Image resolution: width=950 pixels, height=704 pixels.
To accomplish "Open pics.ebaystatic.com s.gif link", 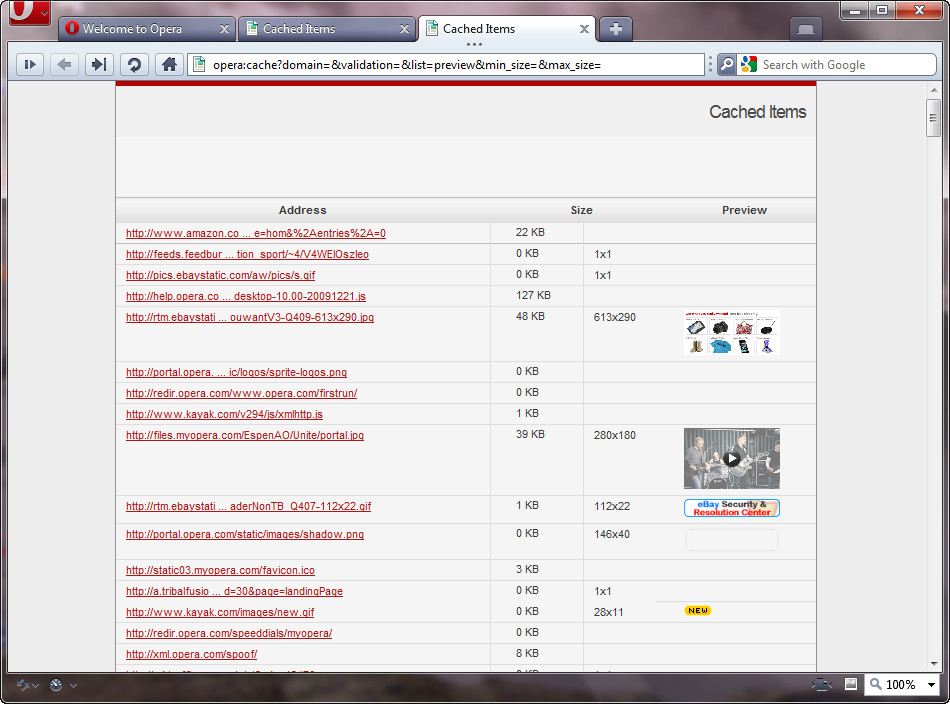I will coord(221,275).
